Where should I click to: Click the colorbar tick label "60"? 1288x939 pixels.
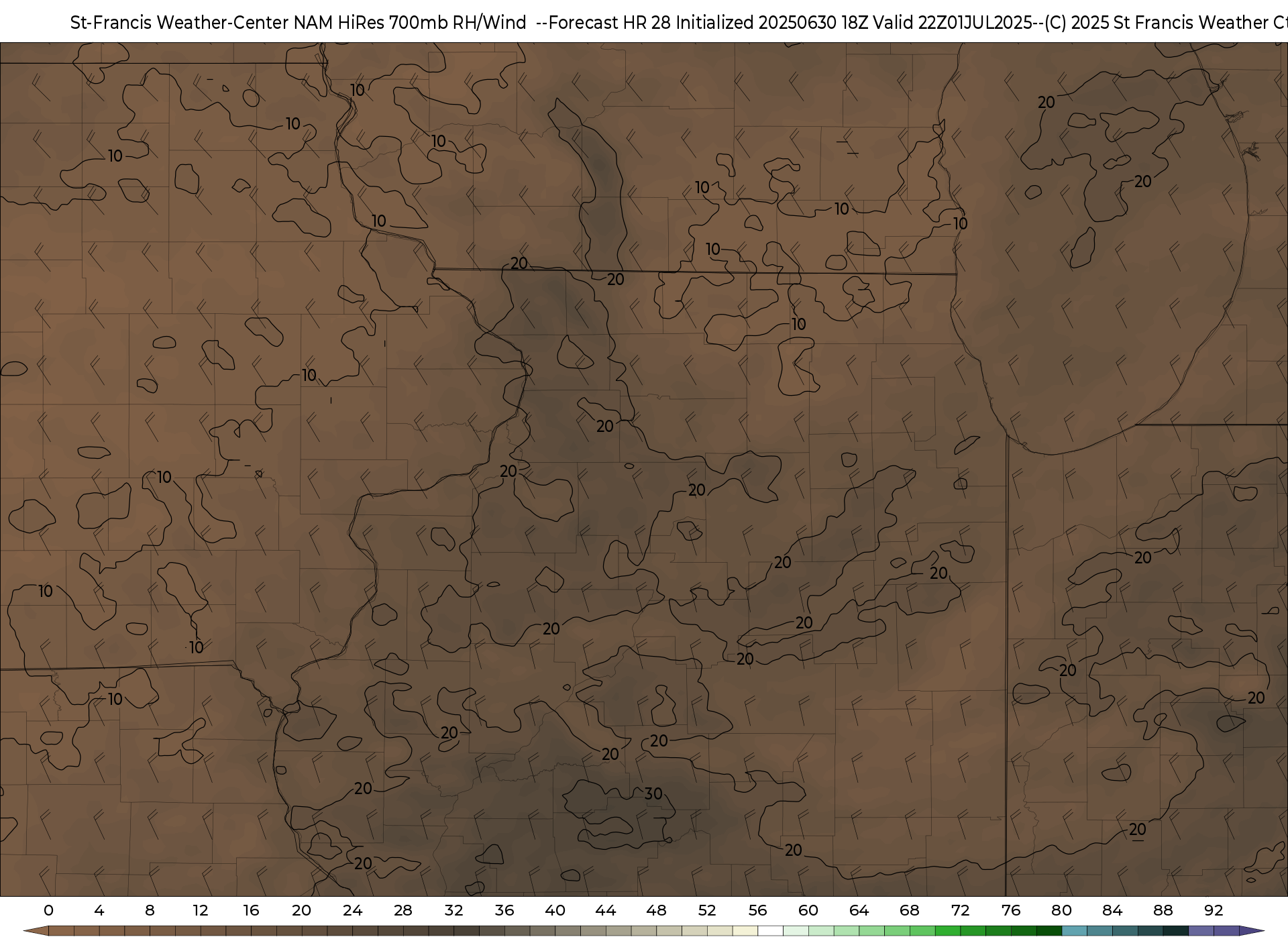pyautogui.click(x=808, y=910)
